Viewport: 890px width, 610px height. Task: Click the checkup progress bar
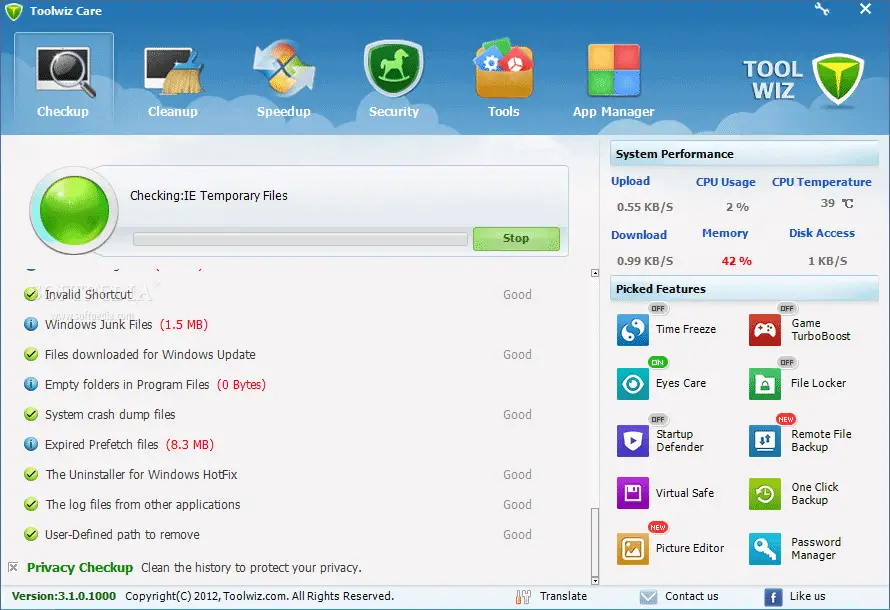coord(300,239)
